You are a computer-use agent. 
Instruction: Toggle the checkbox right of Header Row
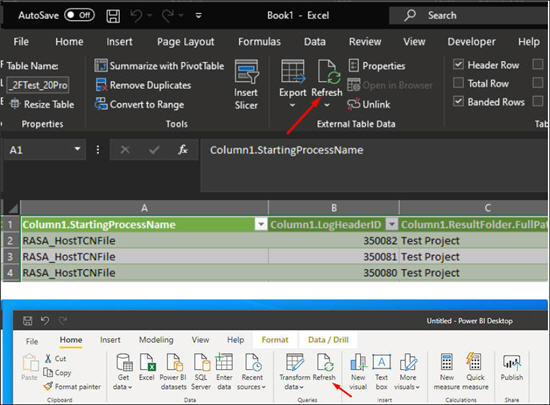[x=537, y=65]
